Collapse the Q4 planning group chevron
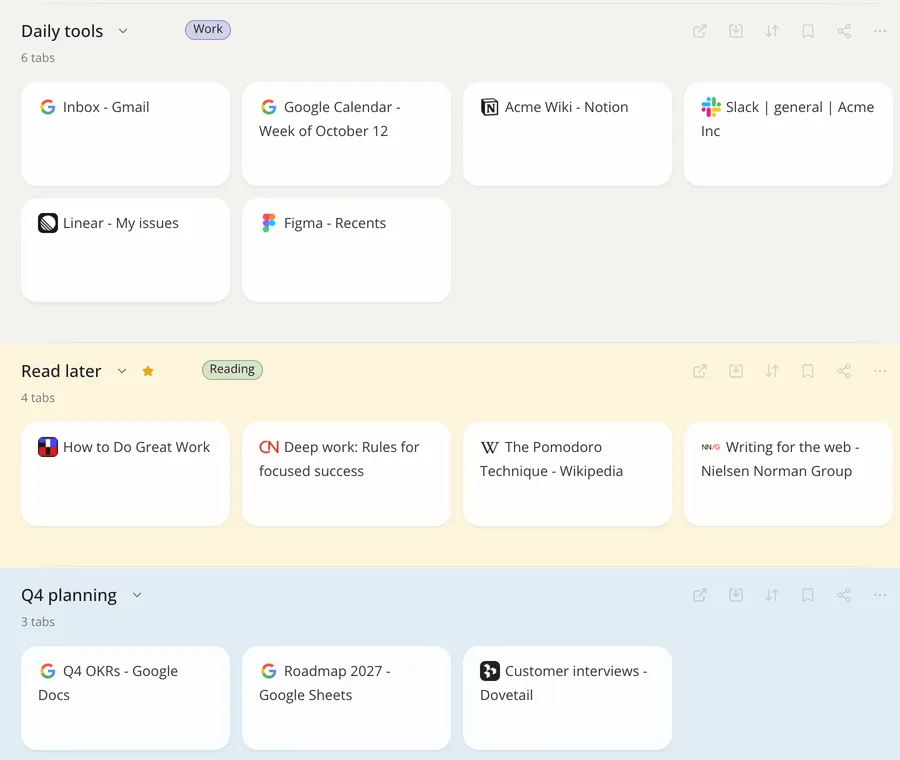This screenshot has width=900, height=760. point(137,595)
